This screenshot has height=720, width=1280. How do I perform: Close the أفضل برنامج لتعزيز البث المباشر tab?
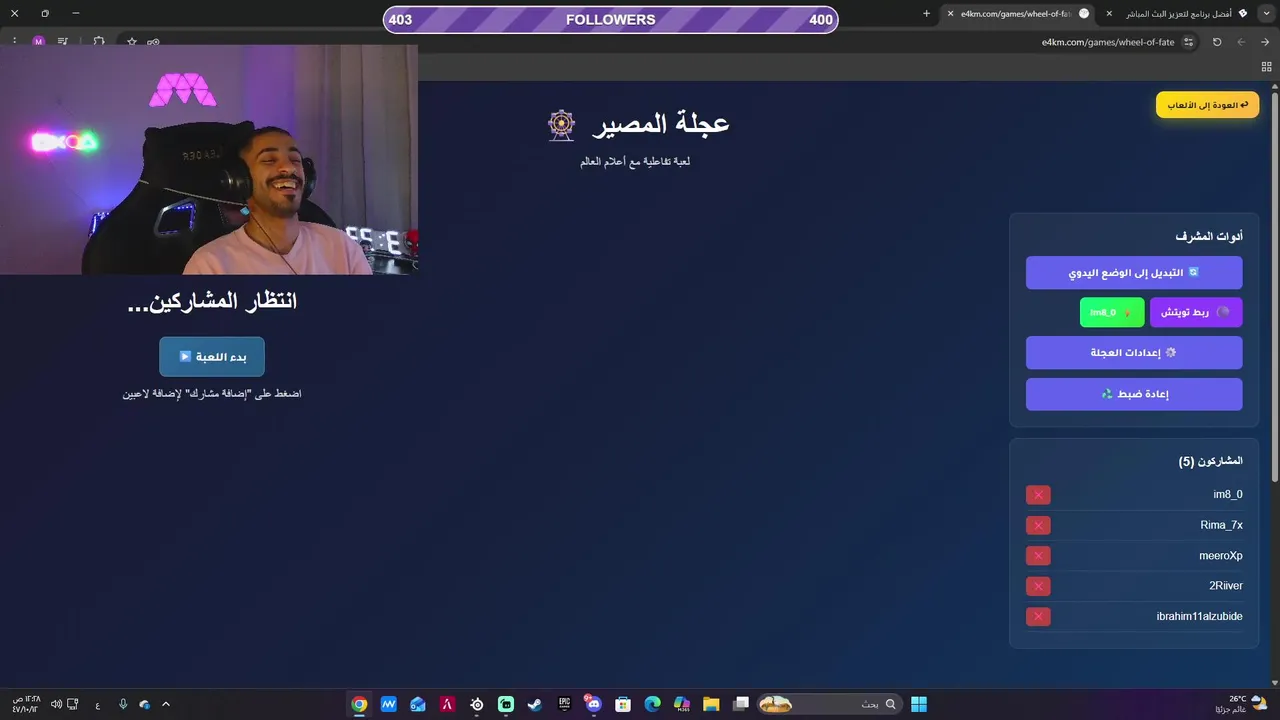pos(1109,14)
